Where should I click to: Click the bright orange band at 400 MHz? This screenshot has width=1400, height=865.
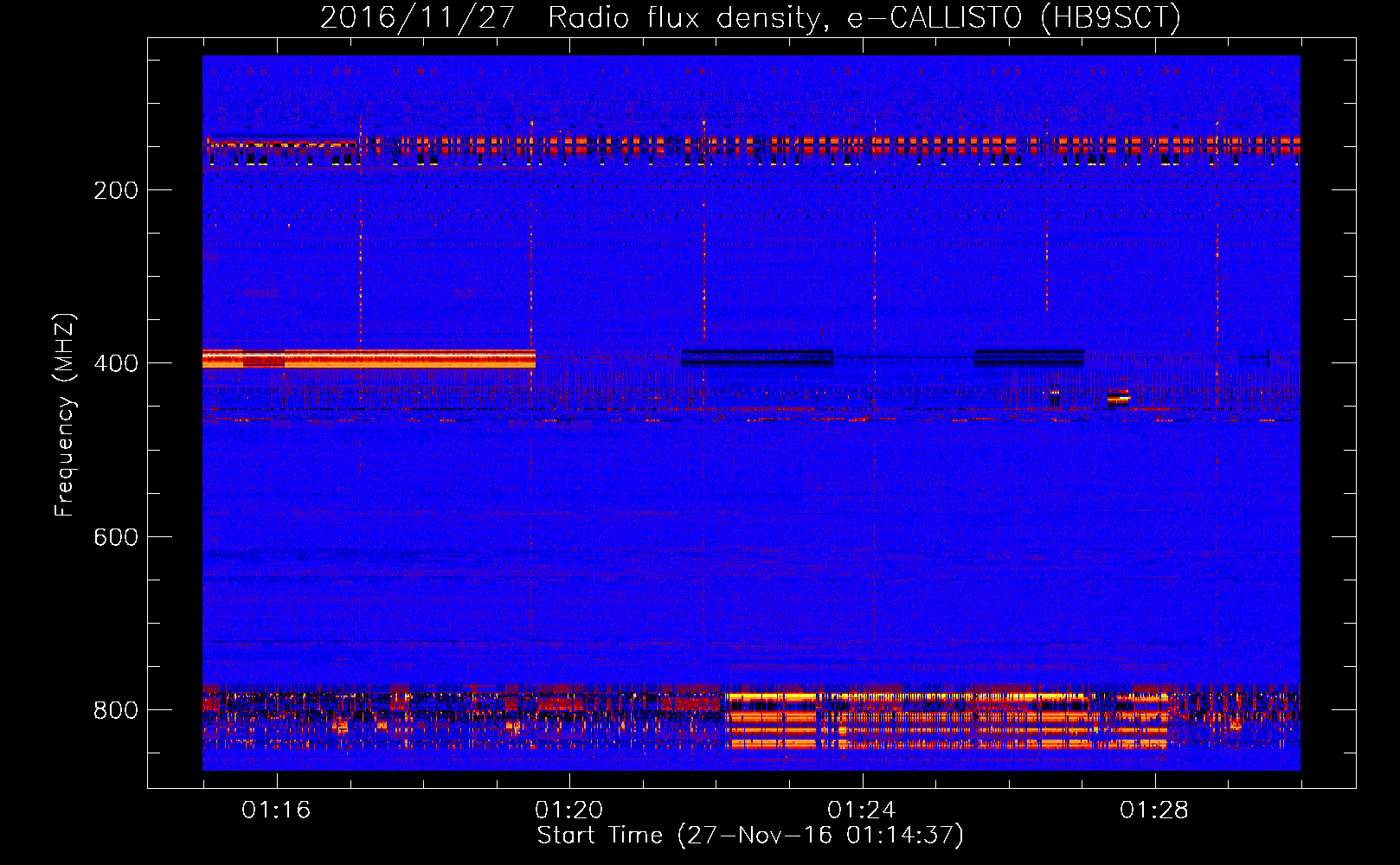pos(369,358)
